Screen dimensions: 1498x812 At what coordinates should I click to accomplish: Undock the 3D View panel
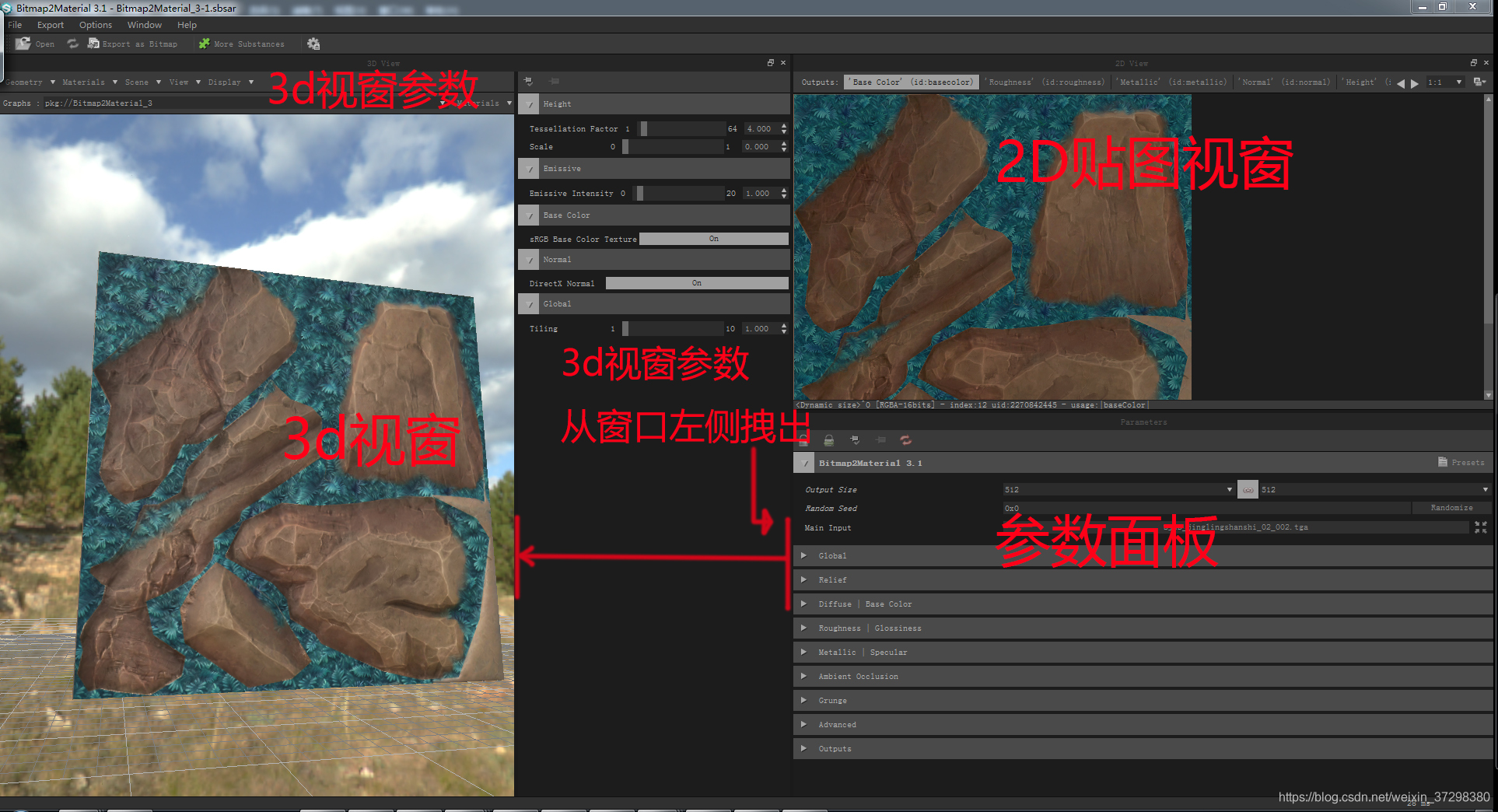point(771,63)
